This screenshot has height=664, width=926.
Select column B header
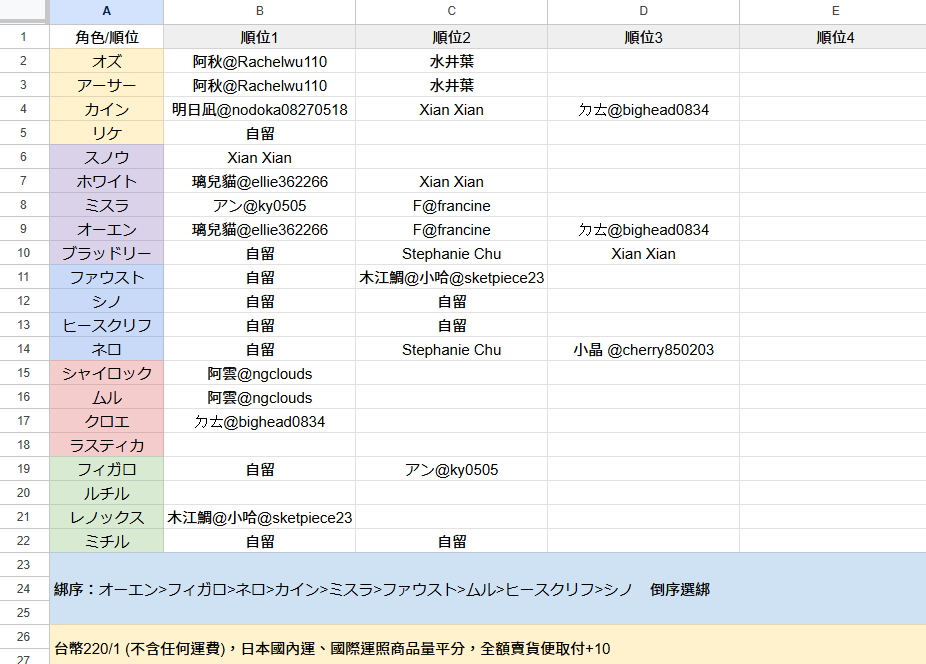pyautogui.click(x=259, y=11)
